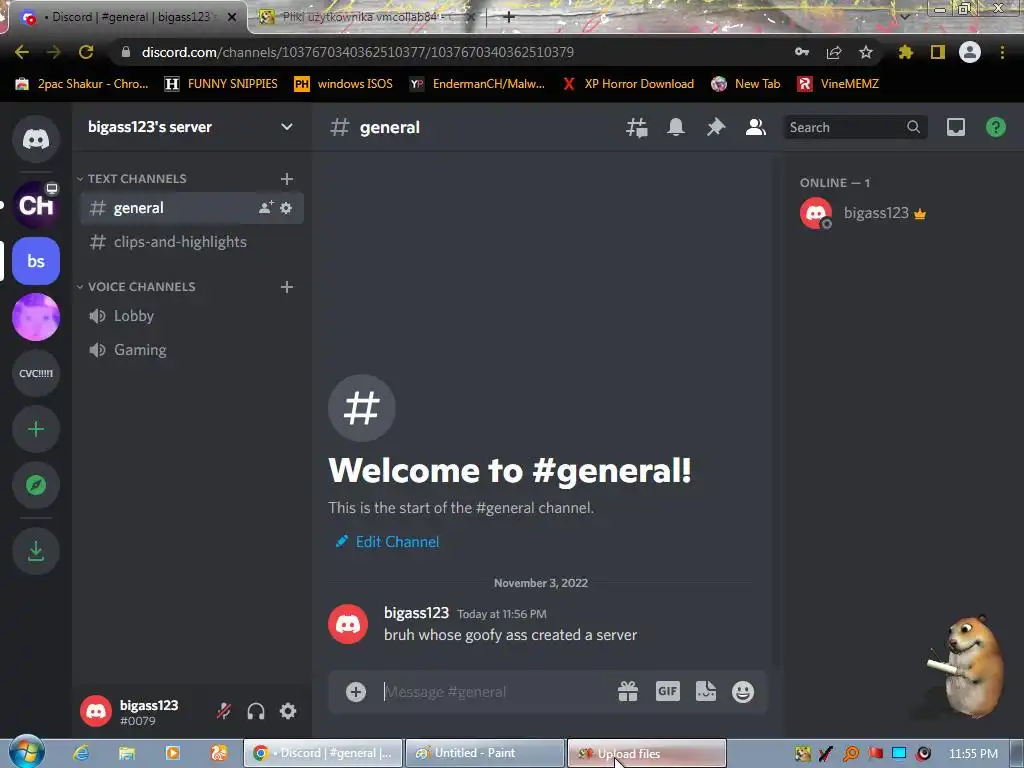
Task: Open Discord Help question mark icon
Action: pyautogui.click(x=995, y=127)
